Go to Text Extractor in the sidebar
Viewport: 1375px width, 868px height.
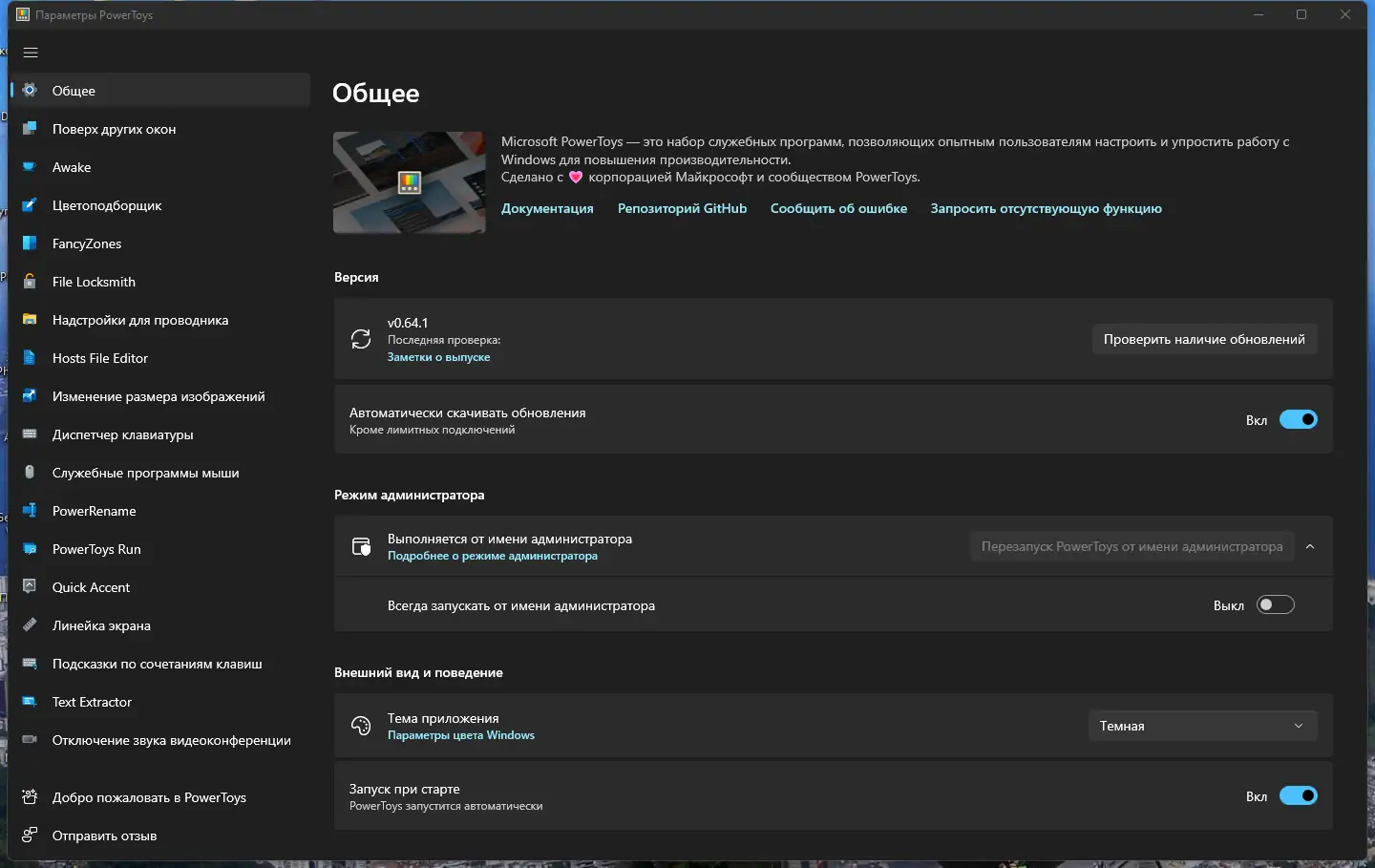pyautogui.click(x=92, y=702)
